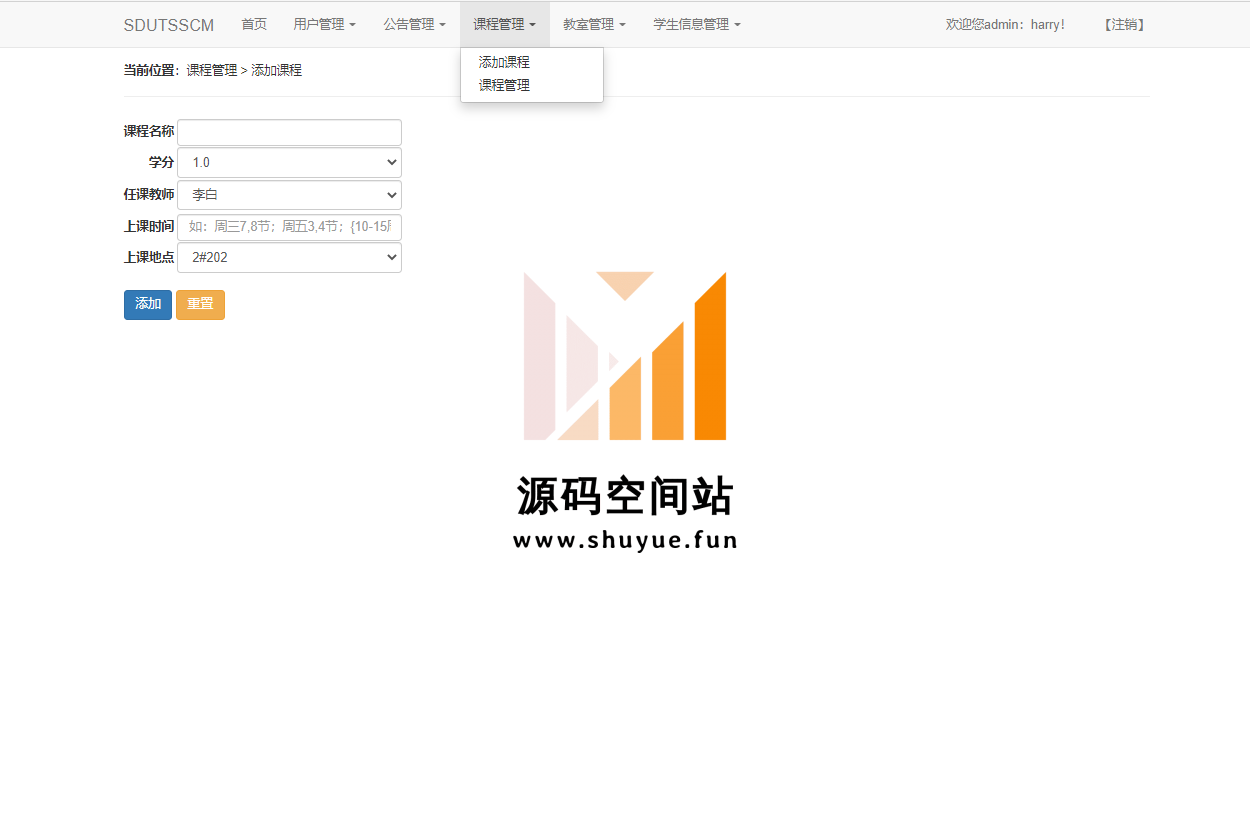This screenshot has height=827, width=1250.
Task: Open the 上课地点 classroom dropdown
Action: click(x=289, y=257)
